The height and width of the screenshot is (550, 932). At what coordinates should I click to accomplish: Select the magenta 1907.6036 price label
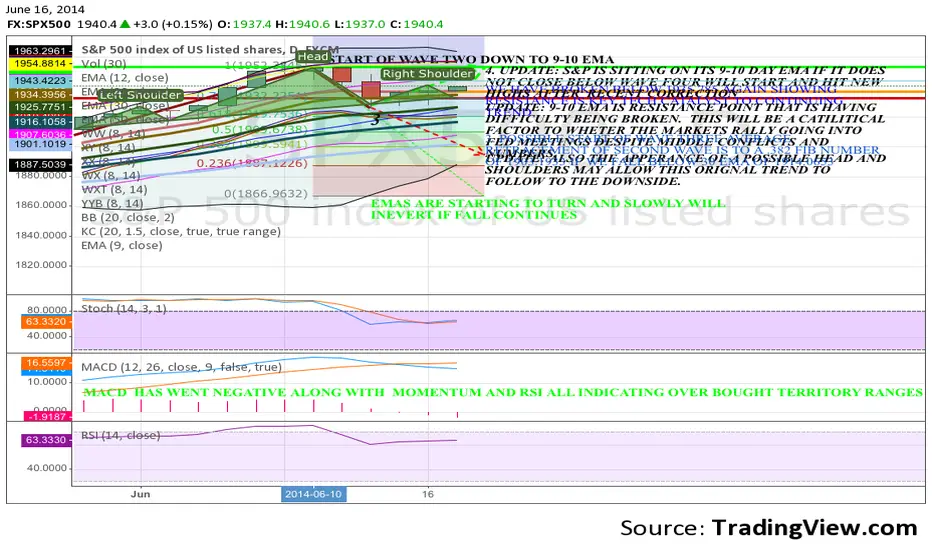[40, 134]
